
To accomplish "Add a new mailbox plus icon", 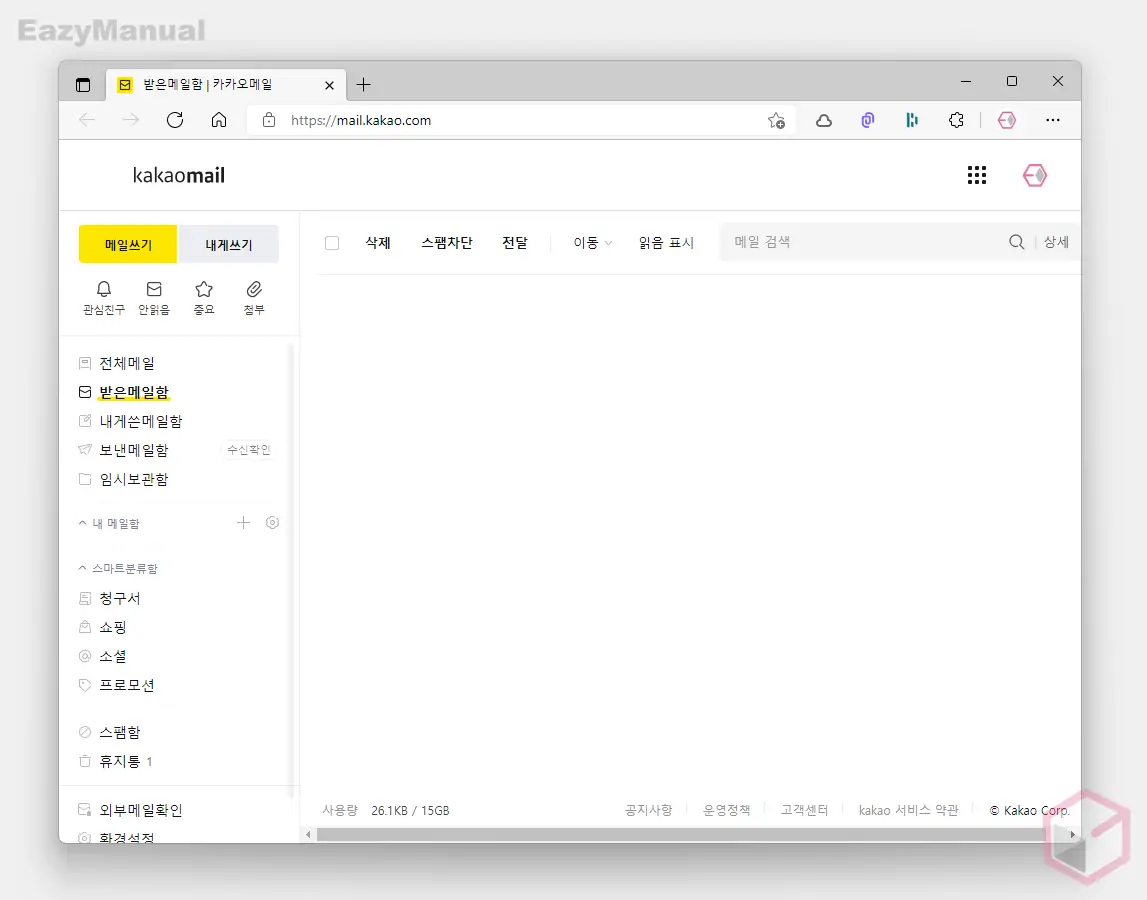I will [244, 522].
